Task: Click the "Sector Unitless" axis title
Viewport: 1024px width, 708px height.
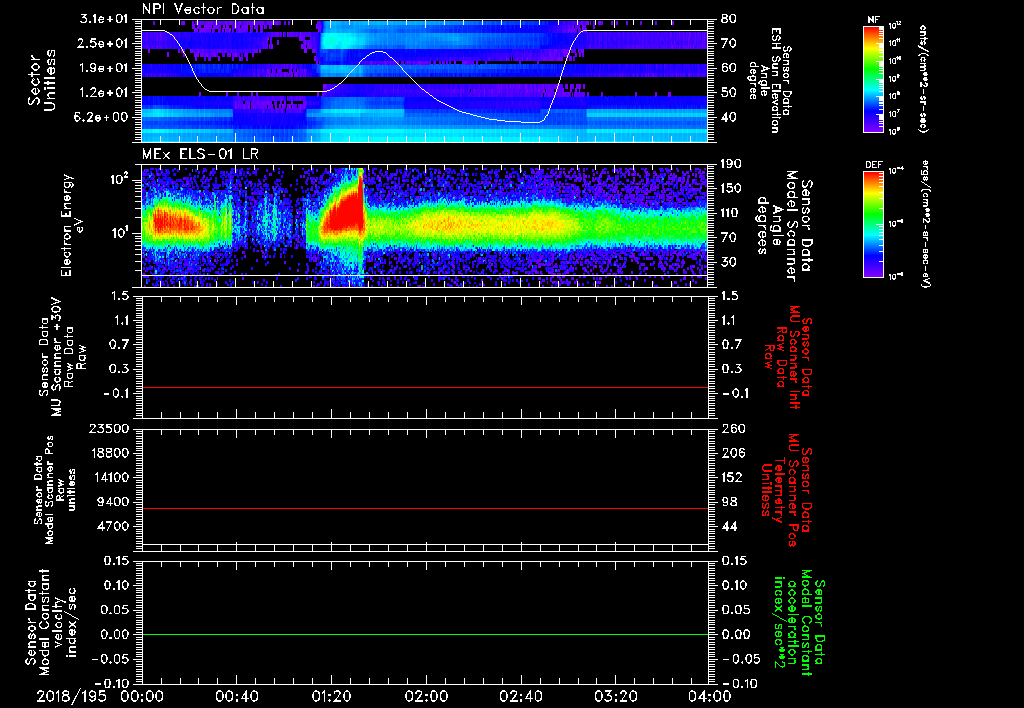Action: point(42,81)
